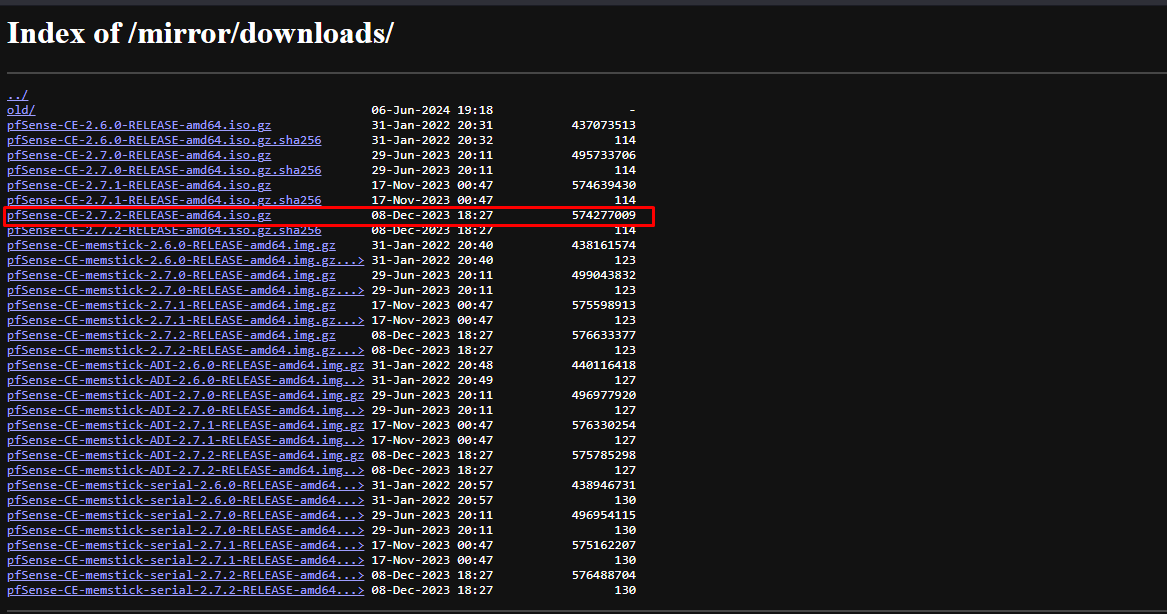Open memstick-serial-2.7.1 link sized 575162207
This screenshot has width=1167, height=614.
(185, 545)
